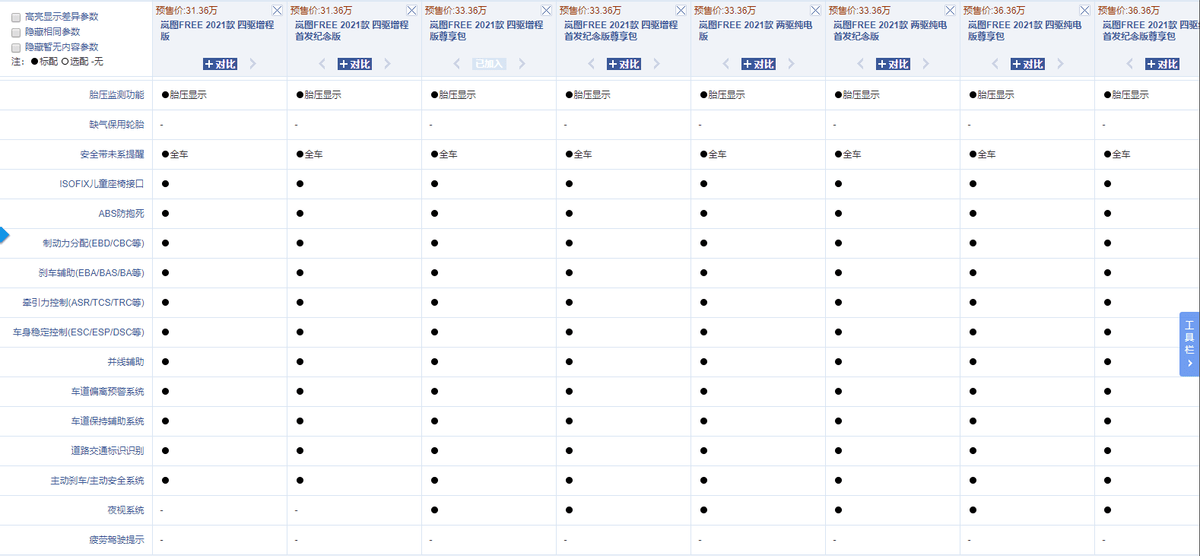Move 四驱增程首发纪念版 31.36万 column left
This screenshot has height=556, width=1200.
[x=322, y=64]
